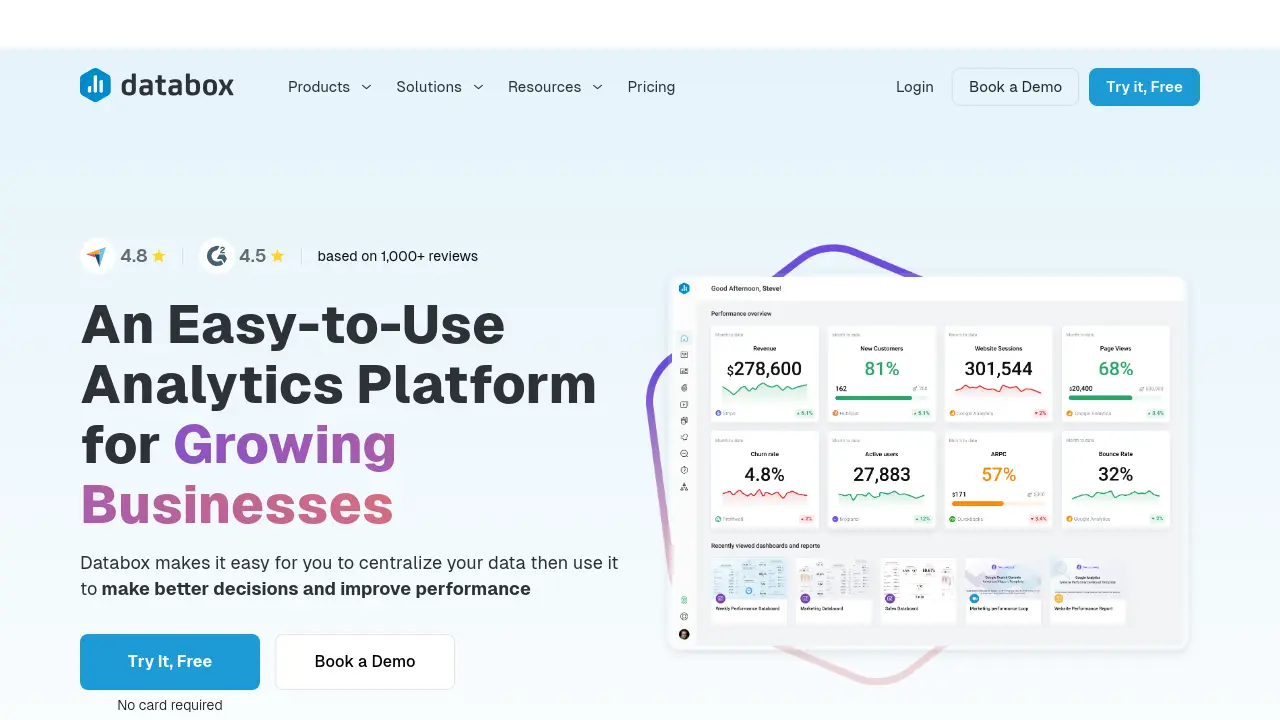The image size is (1280, 720).
Task: Click the Login link
Action: click(915, 87)
